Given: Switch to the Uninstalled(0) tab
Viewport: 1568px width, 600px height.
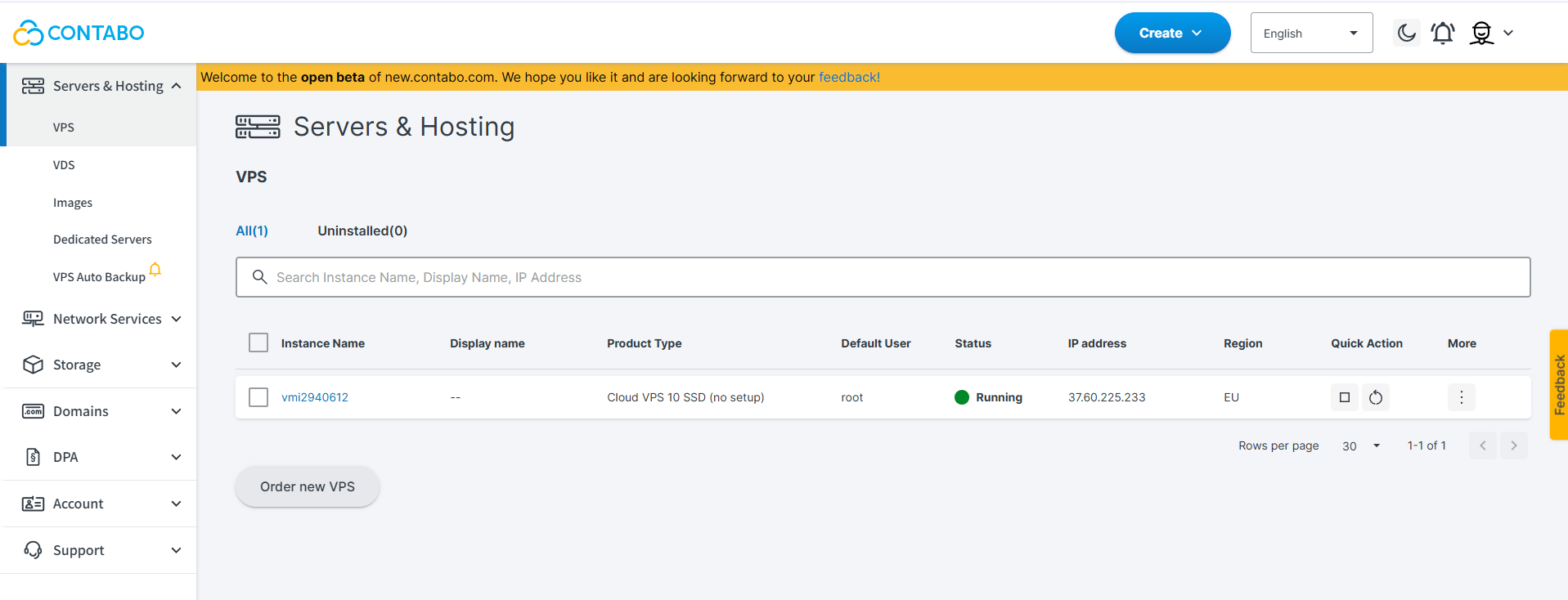Looking at the screenshot, I should pos(362,231).
